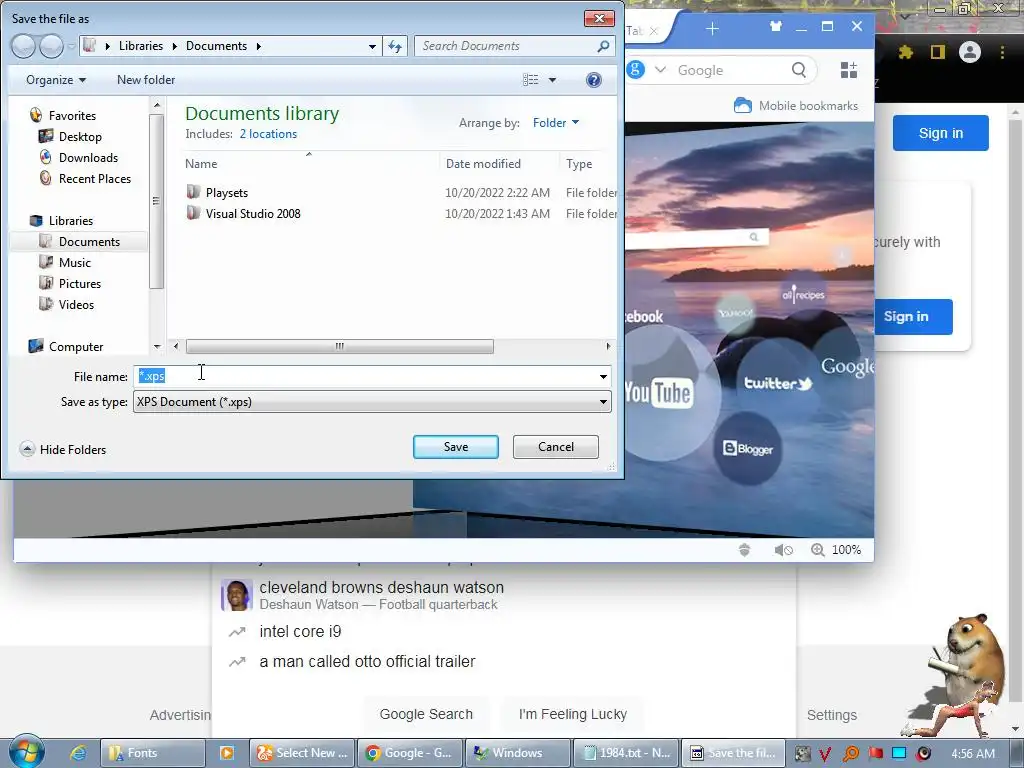
Task: Select Documents library in navigation pane
Action: [80, 242]
